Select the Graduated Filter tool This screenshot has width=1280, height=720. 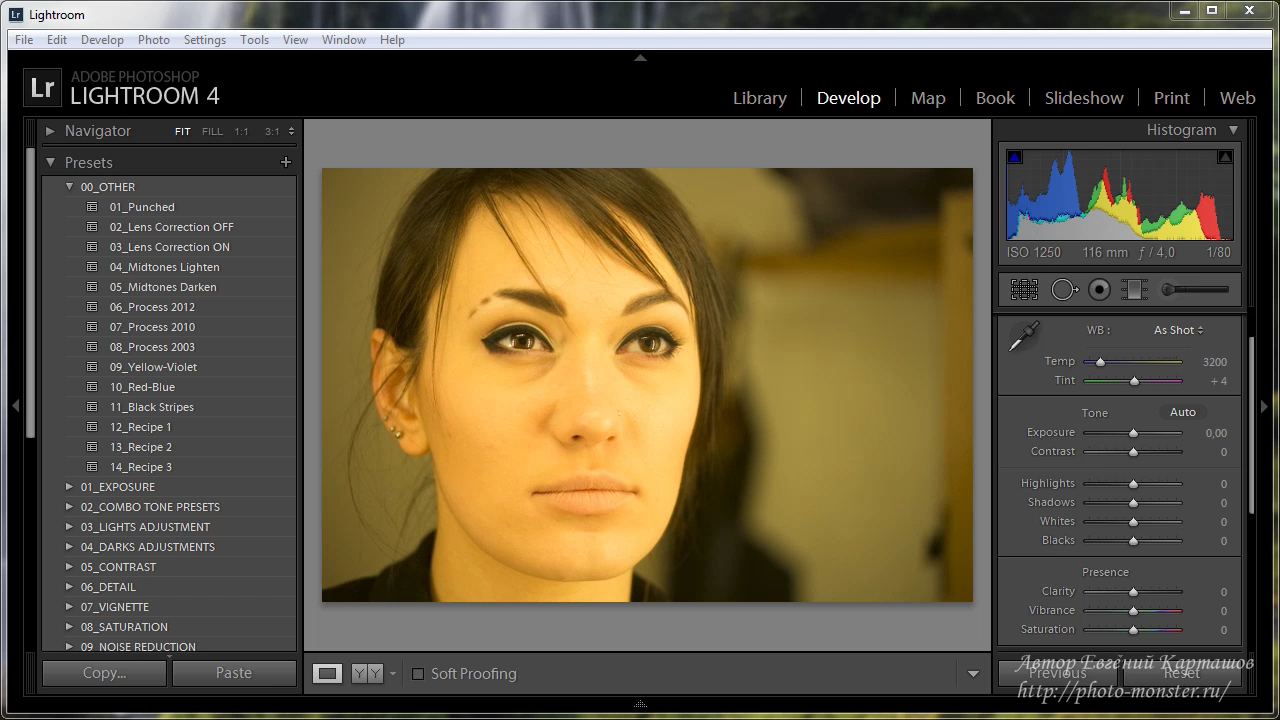[x=1134, y=290]
